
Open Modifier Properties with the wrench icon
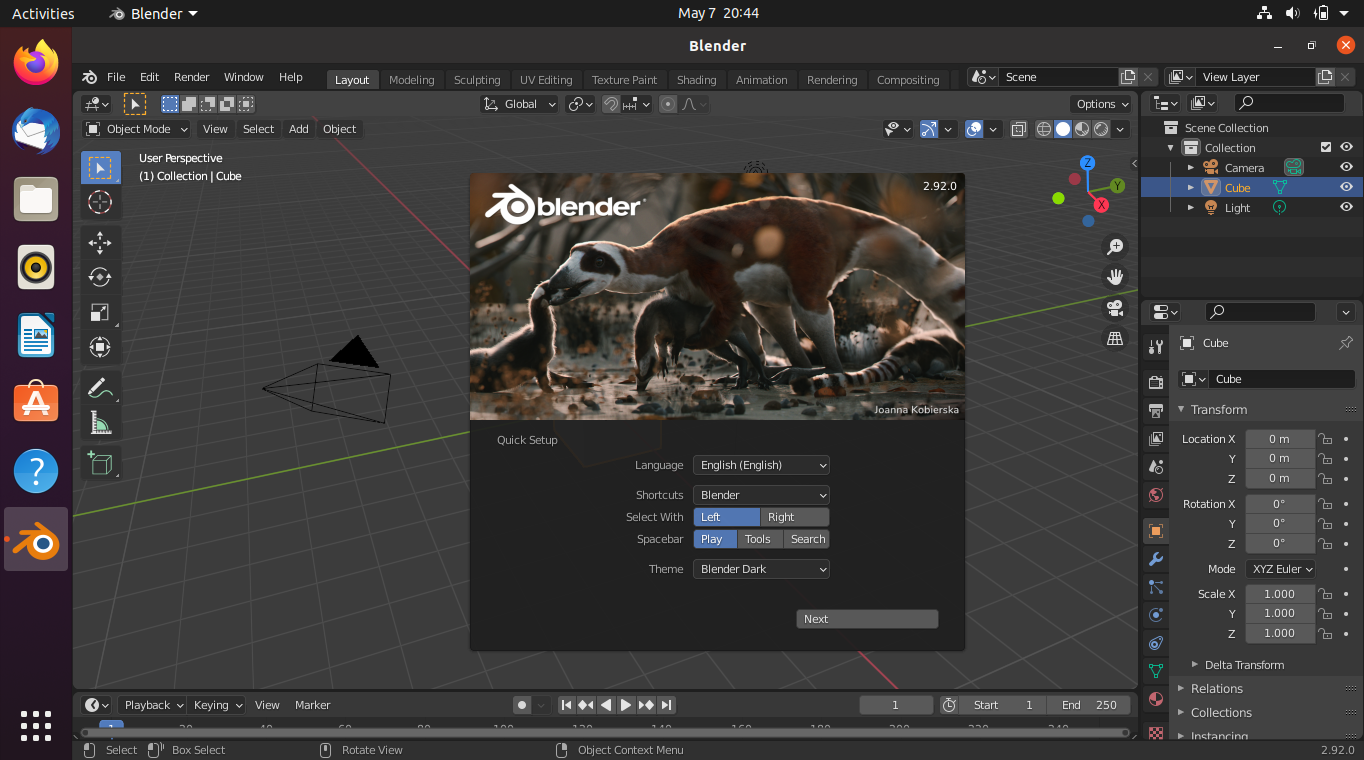(1155, 560)
